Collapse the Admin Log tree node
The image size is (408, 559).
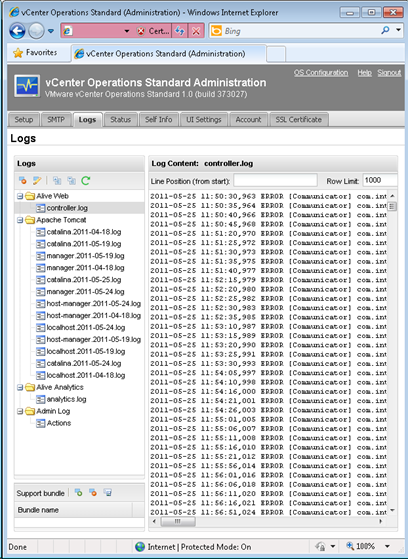click(x=20, y=411)
